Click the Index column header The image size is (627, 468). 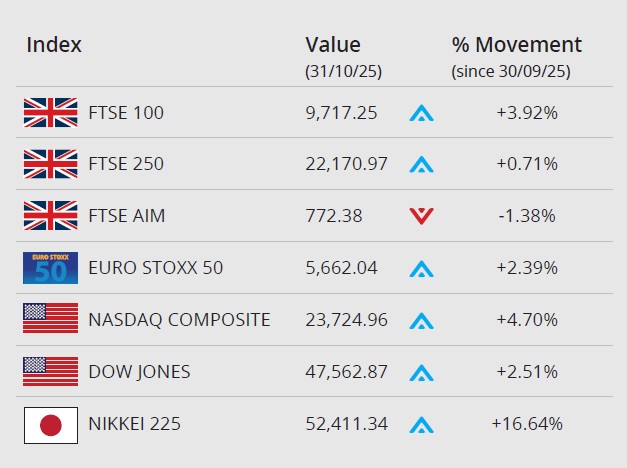coord(54,45)
